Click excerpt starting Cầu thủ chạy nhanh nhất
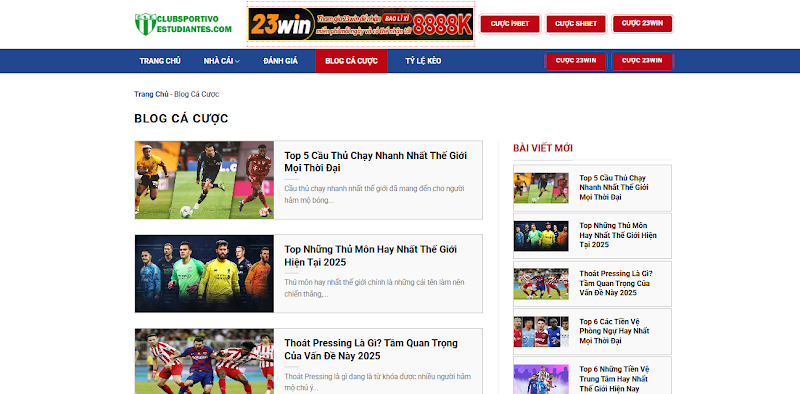The image size is (800, 394). (x=374, y=194)
